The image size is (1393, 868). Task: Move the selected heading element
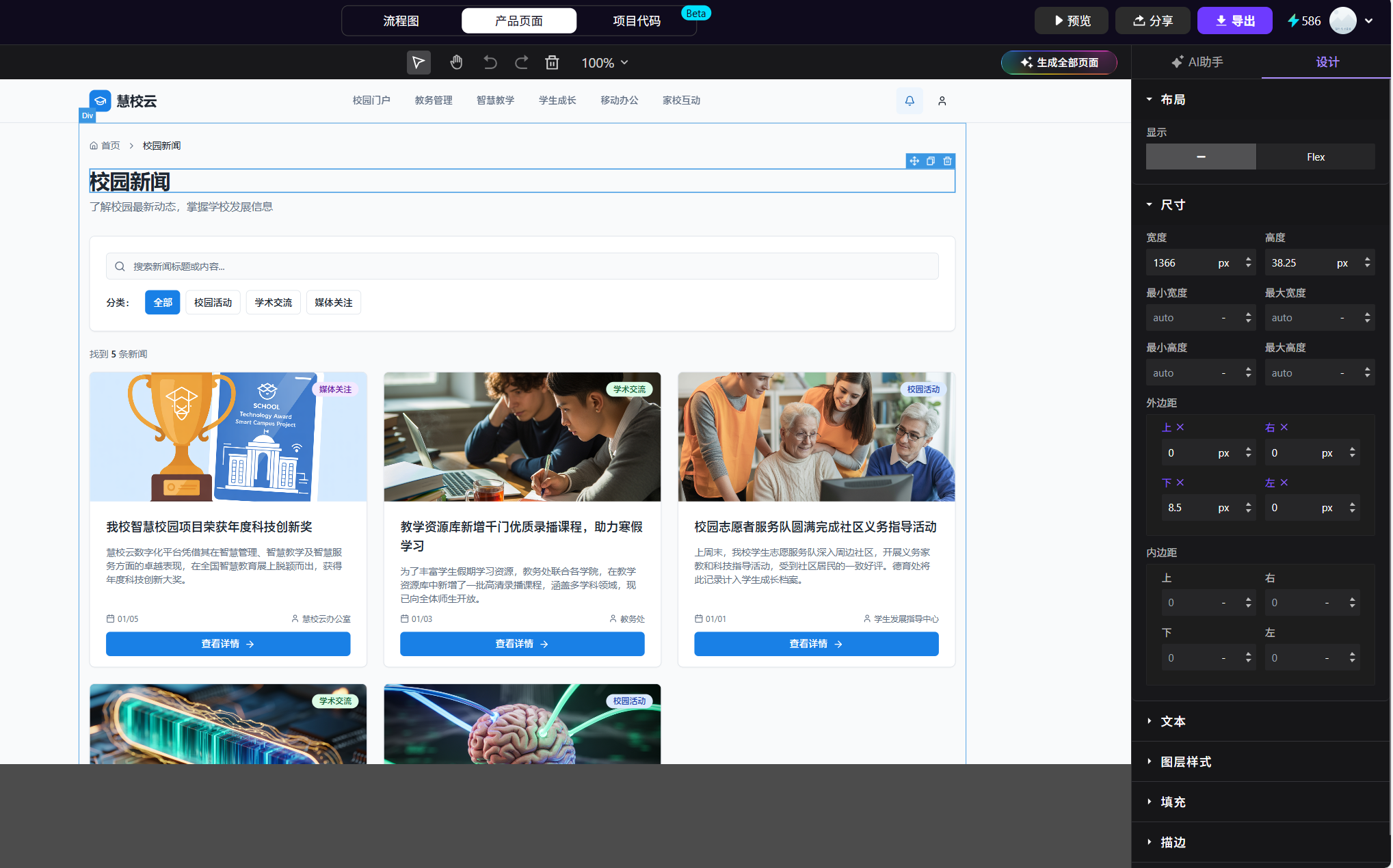pyautogui.click(x=914, y=161)
